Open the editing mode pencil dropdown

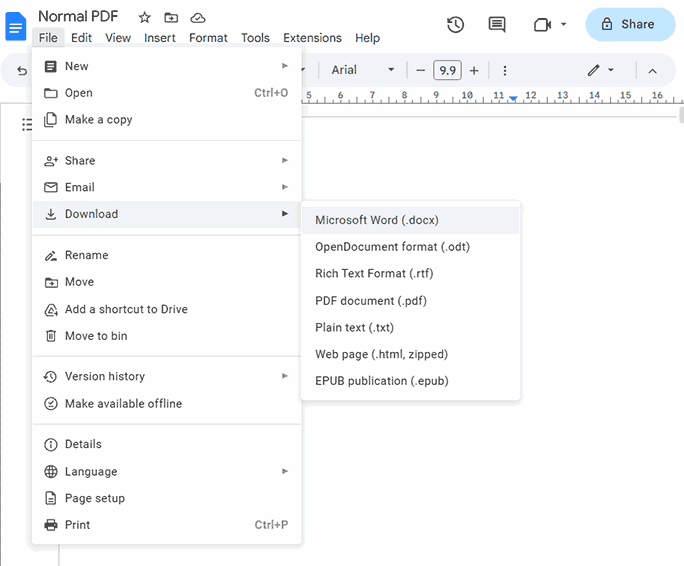601,70
